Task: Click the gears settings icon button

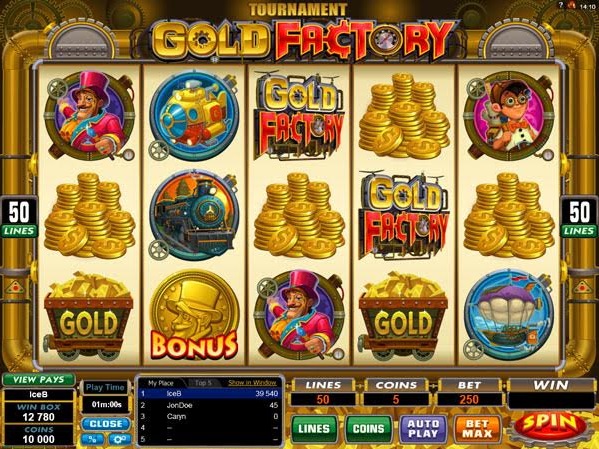Action: [x=120, y=439]
